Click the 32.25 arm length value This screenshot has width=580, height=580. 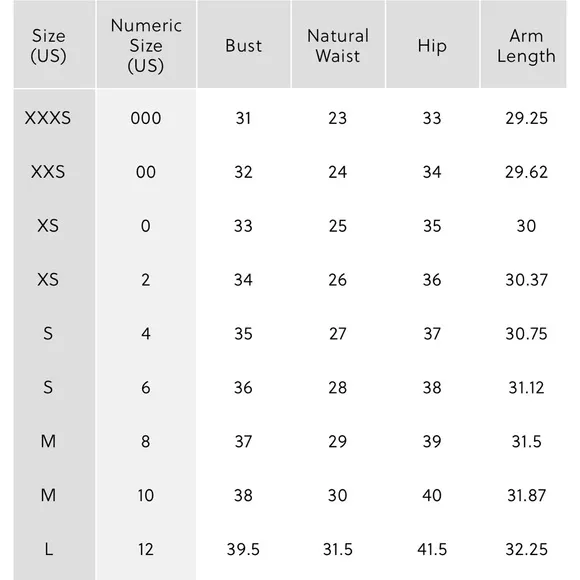point(526,549)
